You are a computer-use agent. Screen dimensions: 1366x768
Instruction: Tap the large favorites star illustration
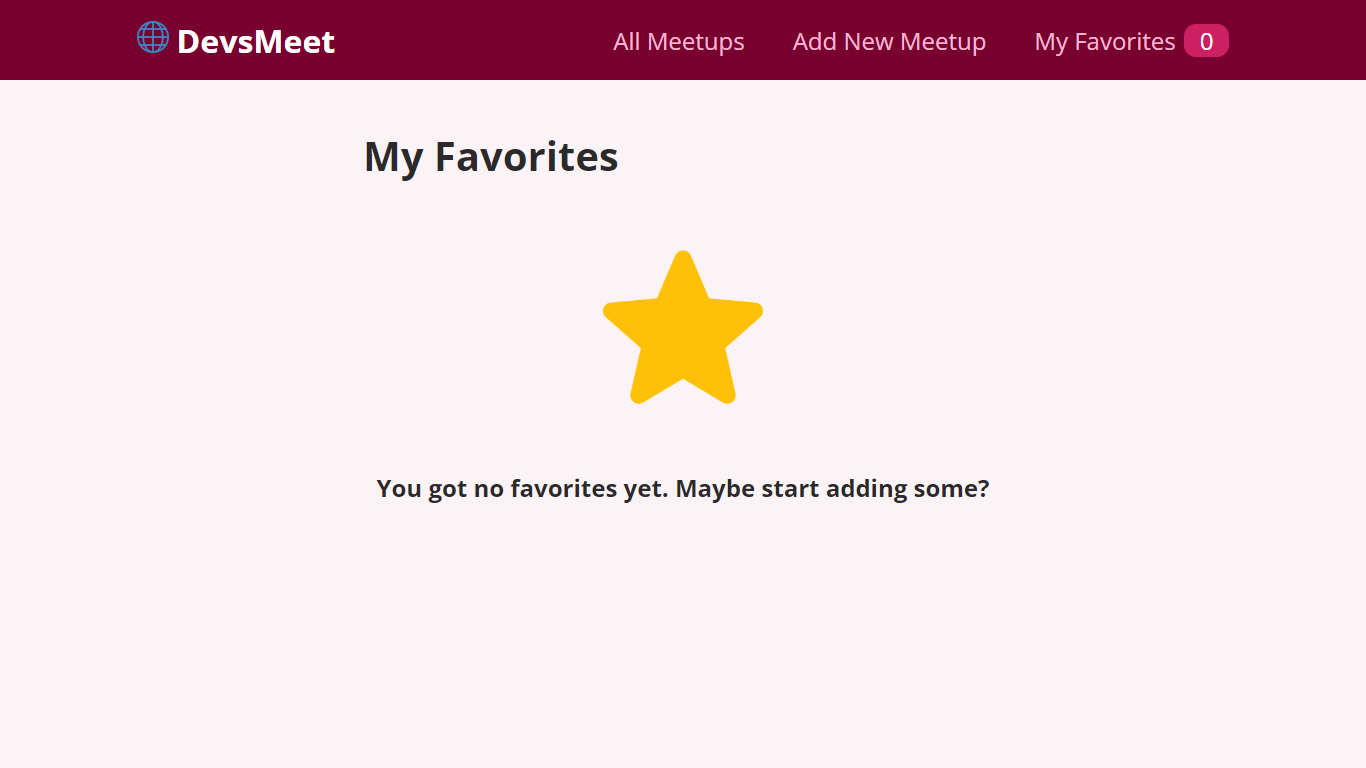click(683, 328)
